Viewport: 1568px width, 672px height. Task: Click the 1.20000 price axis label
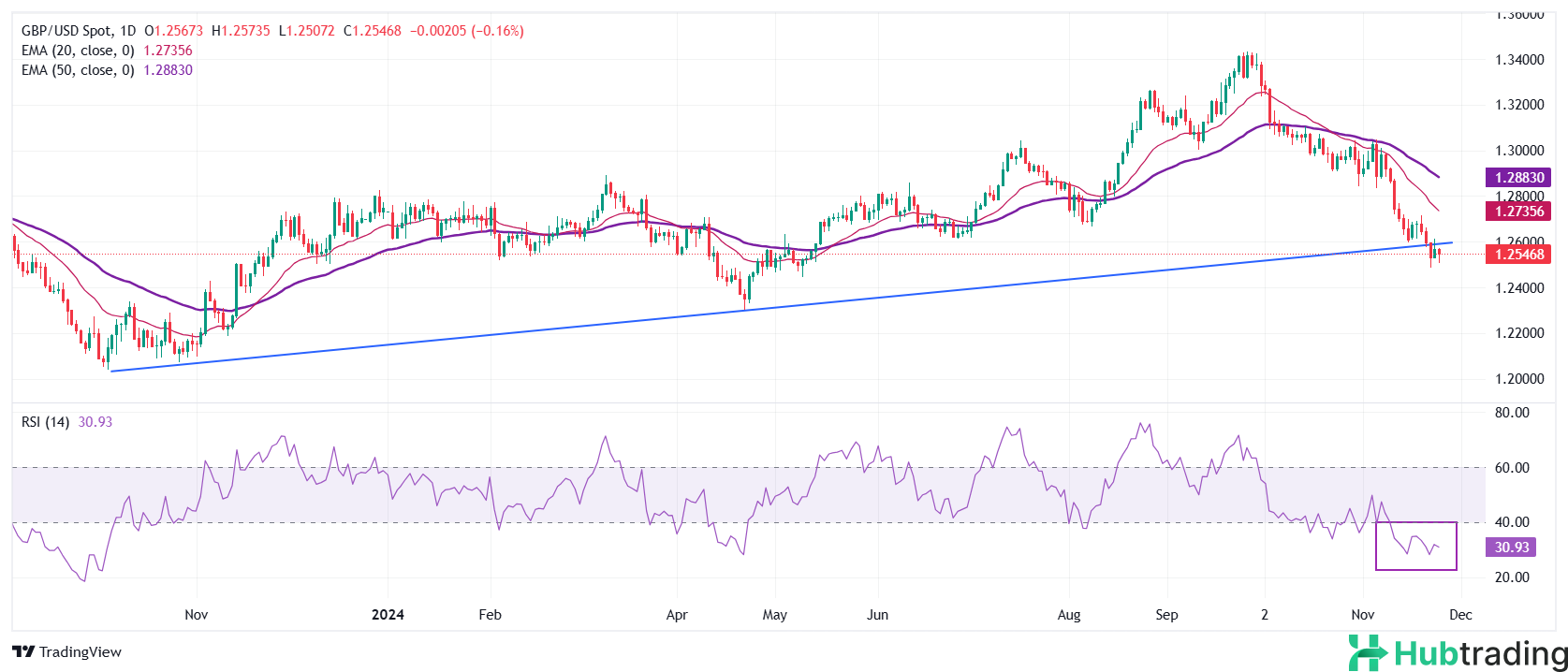[x=1518, y=379]
